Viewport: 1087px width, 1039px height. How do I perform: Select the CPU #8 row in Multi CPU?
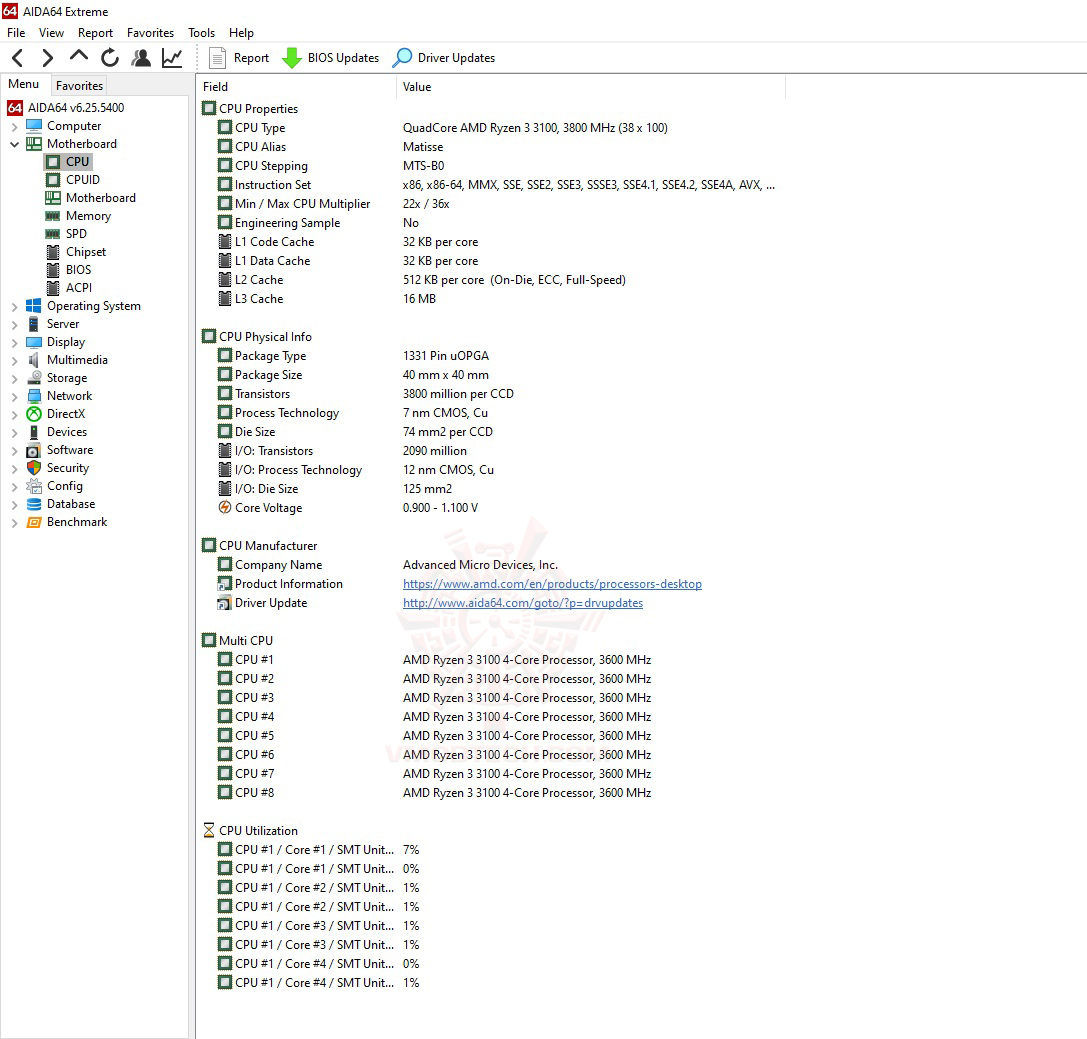pos(492,793)
